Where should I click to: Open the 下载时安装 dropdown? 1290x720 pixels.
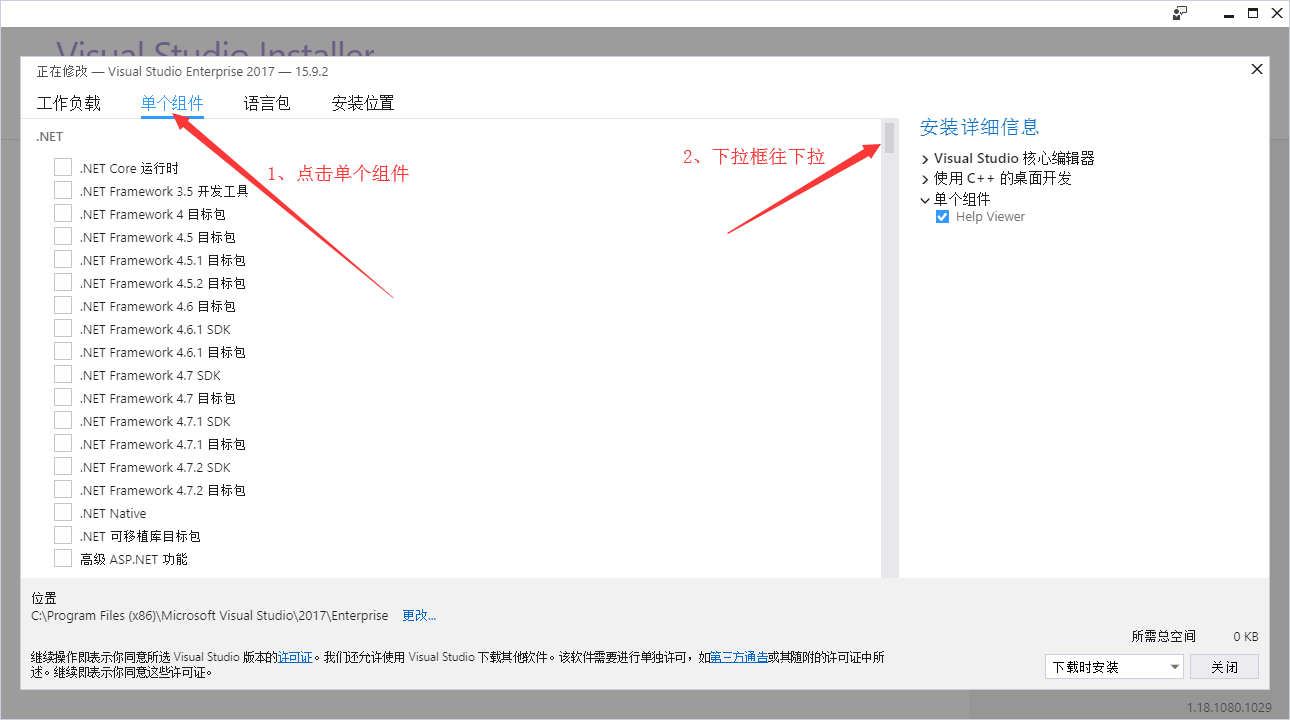click(x=1114, y=667)
